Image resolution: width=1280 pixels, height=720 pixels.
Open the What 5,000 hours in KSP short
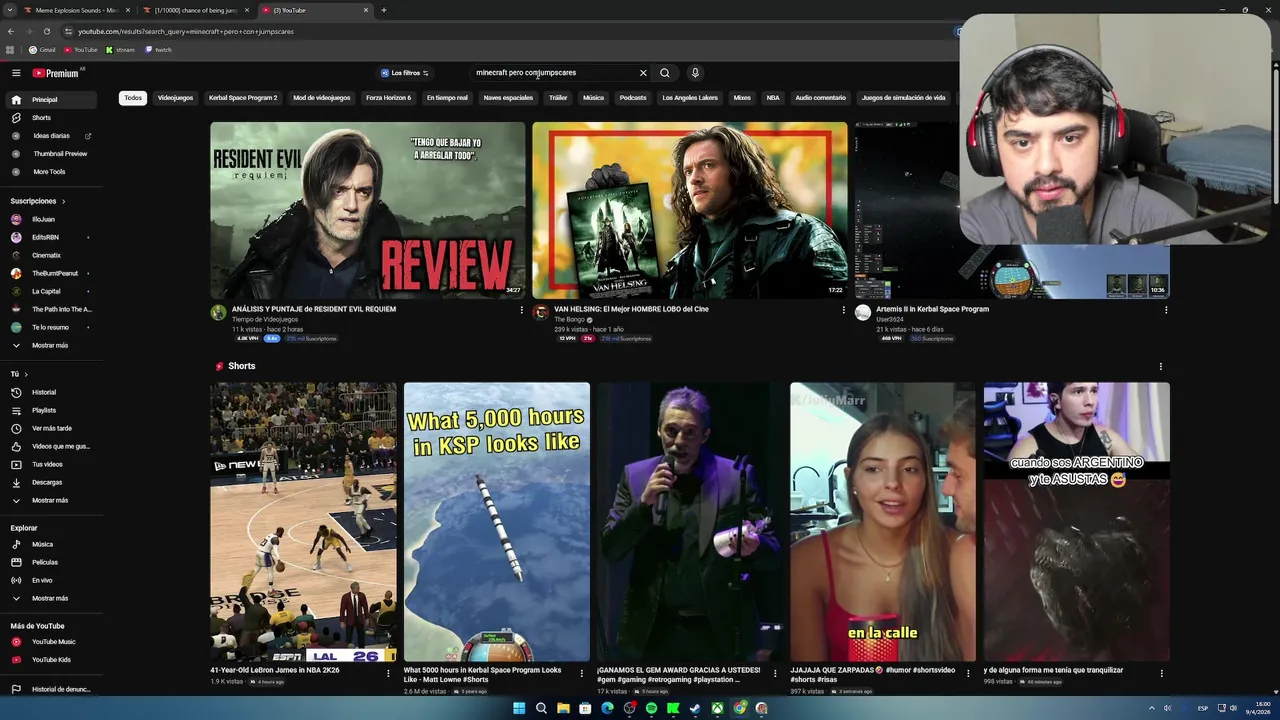pyautogui.click(x=497, y=522)
